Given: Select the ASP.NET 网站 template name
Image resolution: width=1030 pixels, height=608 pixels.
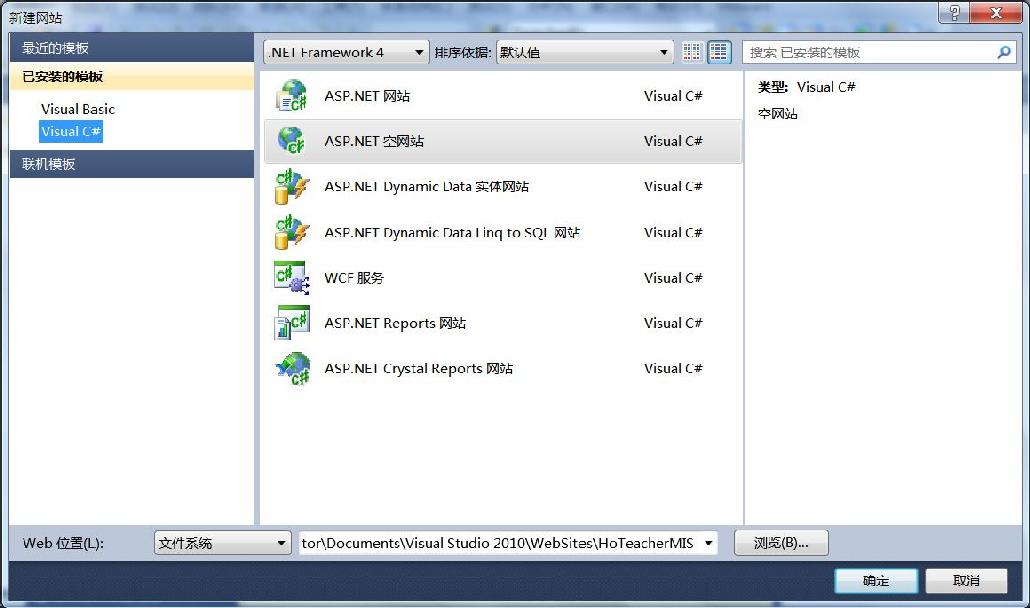Looking at the screenshot, I should 367,97.
